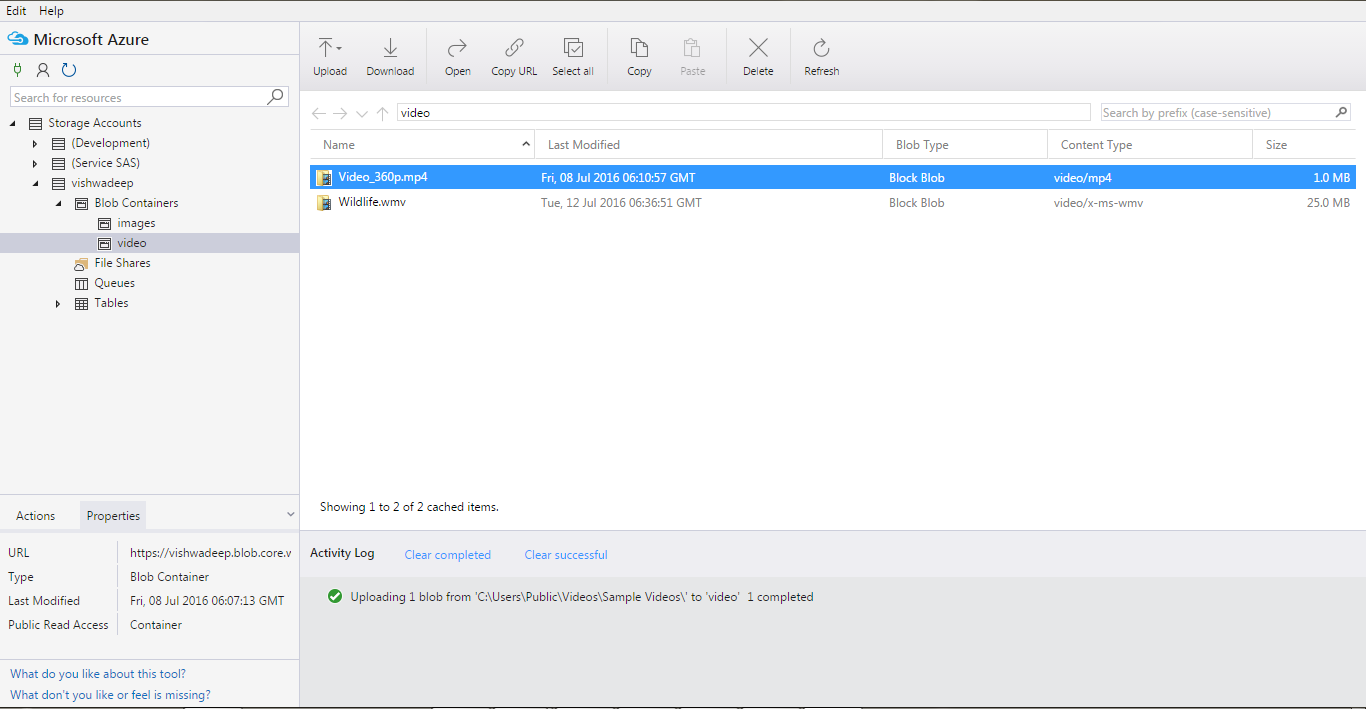Navigate back with left arrow

pos(318,113)
